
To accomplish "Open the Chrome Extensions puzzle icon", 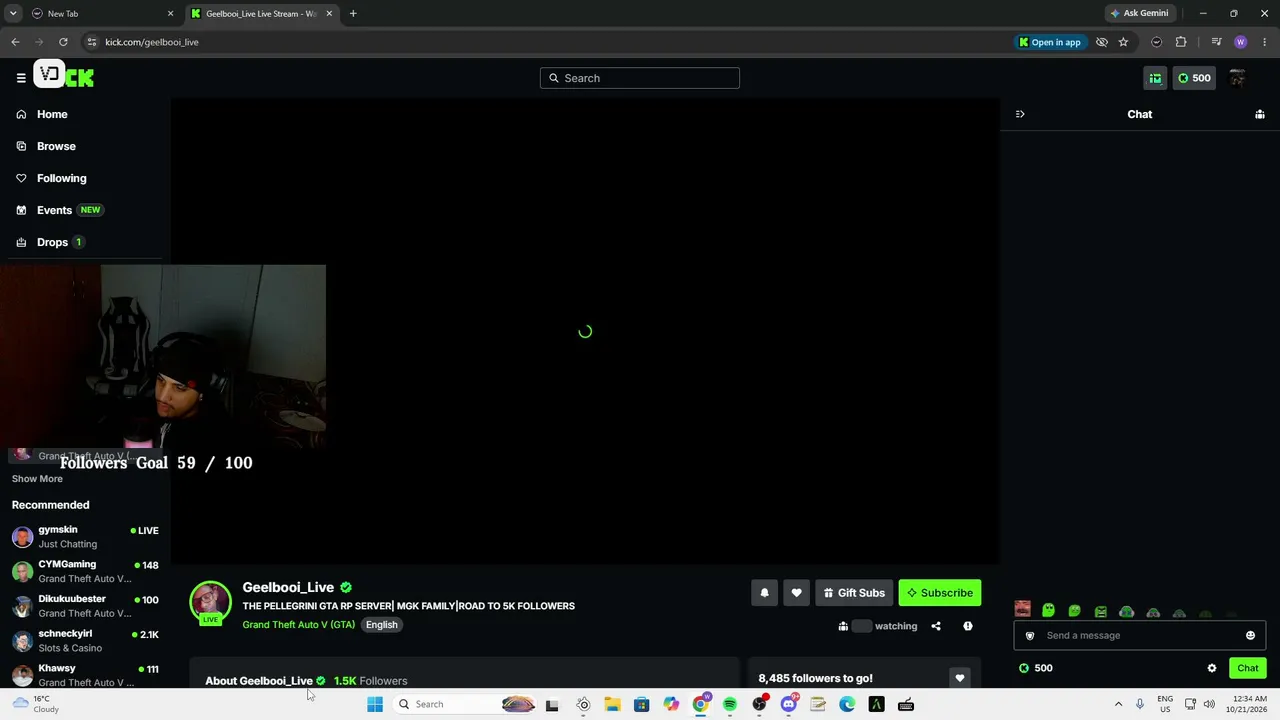I will pos(1181,42).
